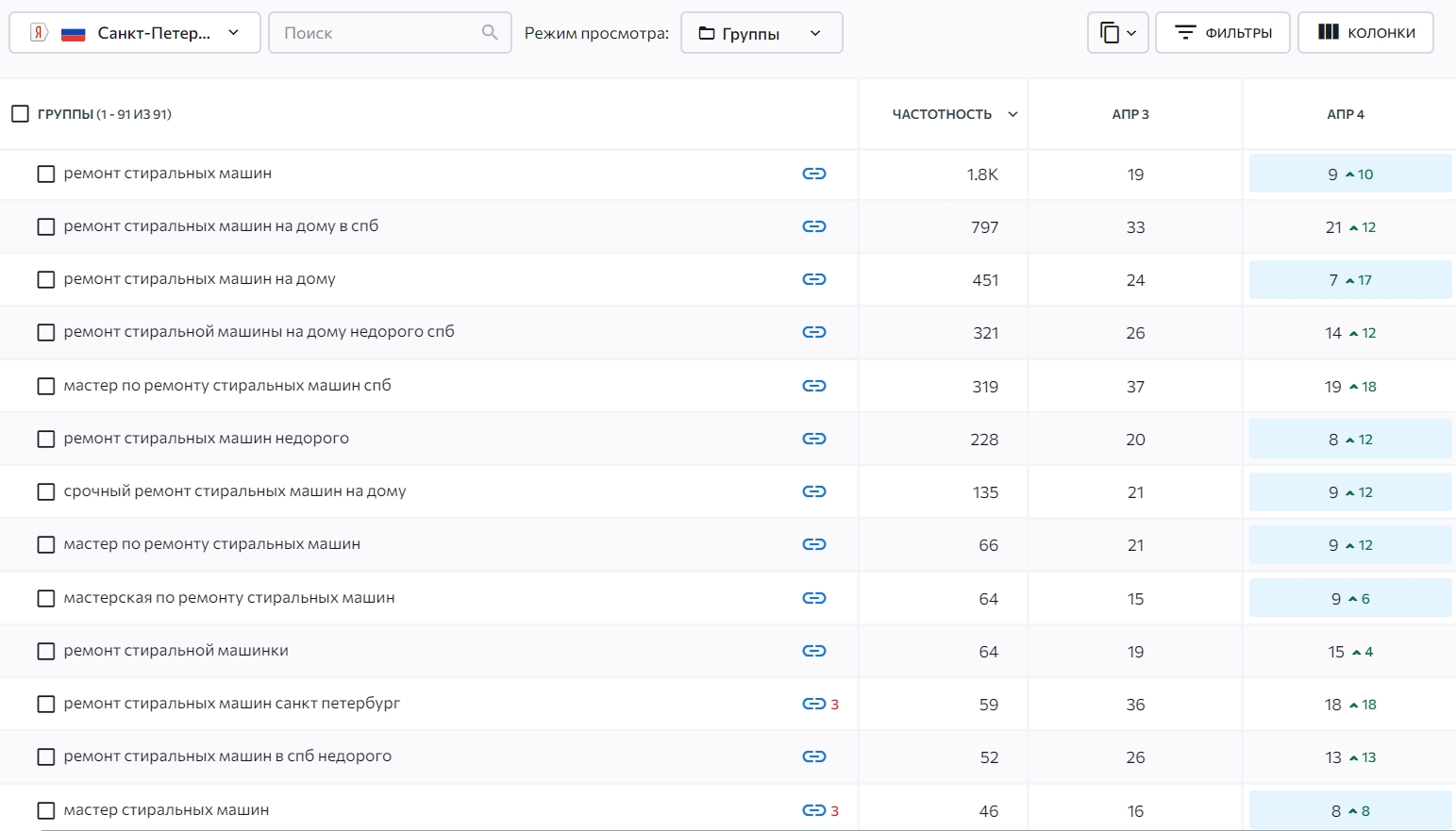
Task: Expand the 'Группы' view mode dropdown
Action: pyautogui.click(x=761, y=33)
